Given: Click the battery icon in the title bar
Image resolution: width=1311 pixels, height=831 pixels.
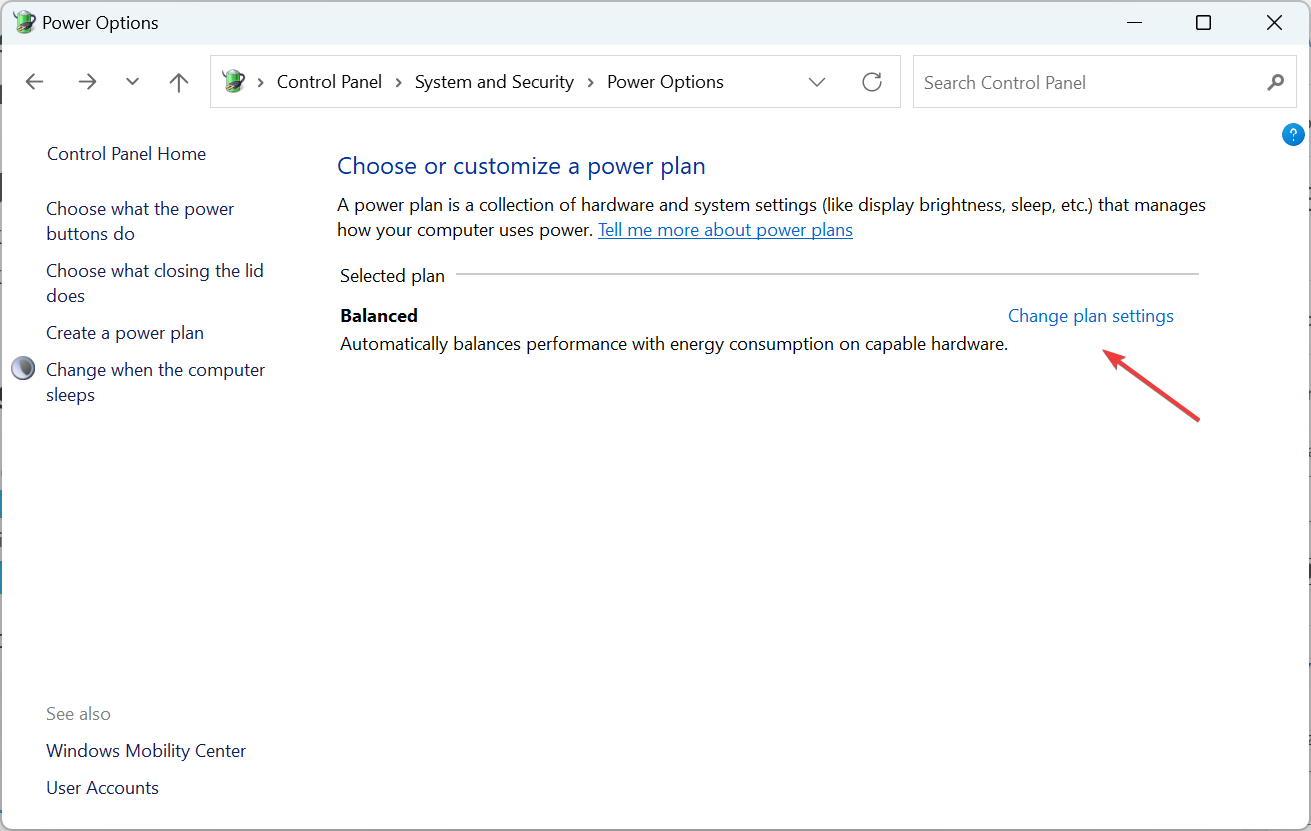Looking at the screenshot, I should [x=23, y=21].
